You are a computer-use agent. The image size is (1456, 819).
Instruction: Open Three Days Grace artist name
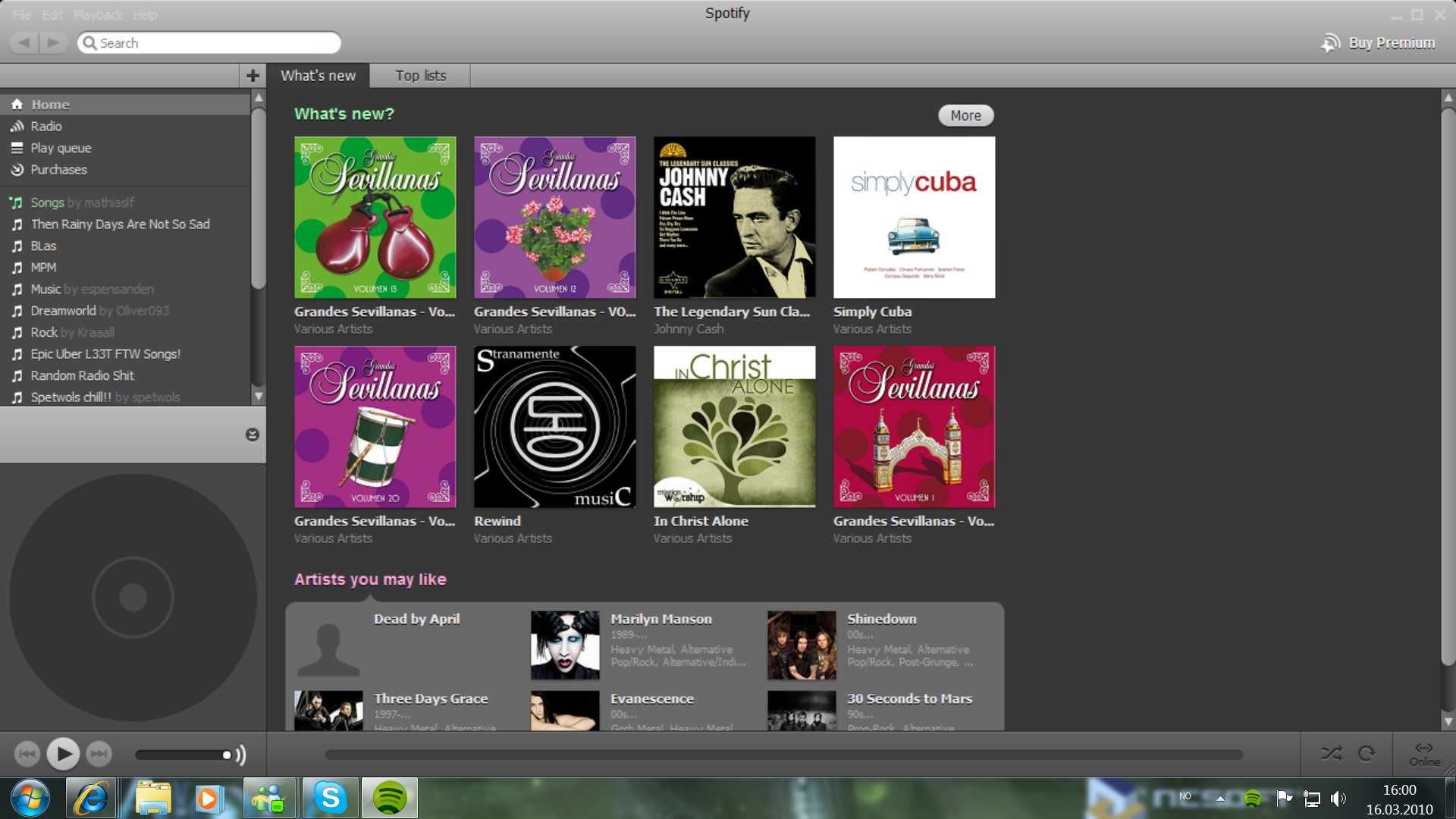pos(431,698)
